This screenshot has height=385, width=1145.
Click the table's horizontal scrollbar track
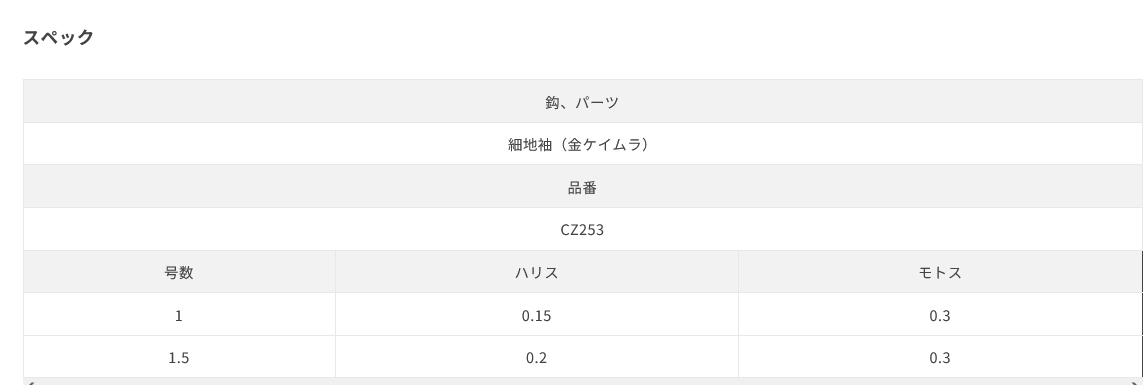pyautogui.click(x=583, y=381)
